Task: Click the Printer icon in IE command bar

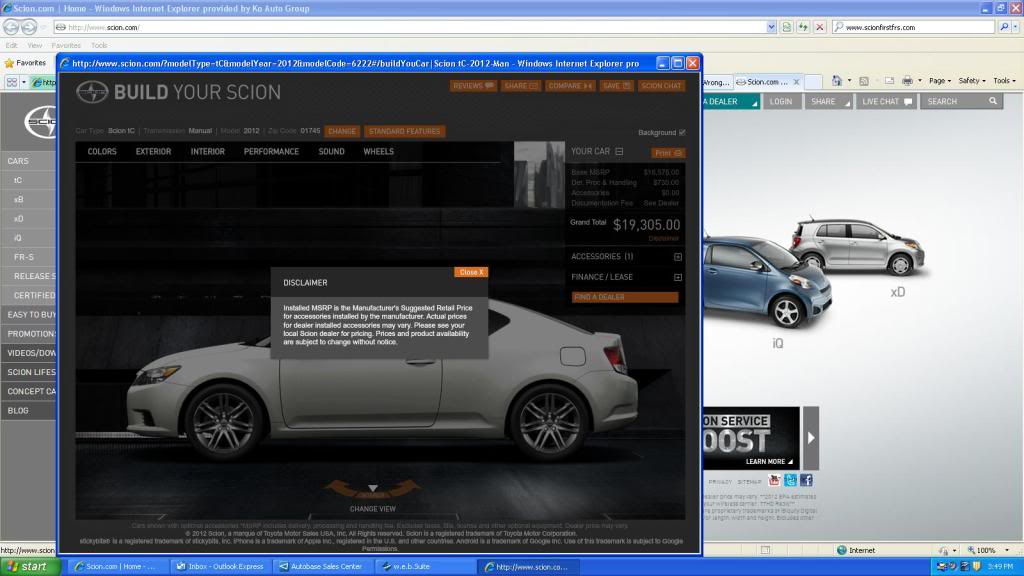Action: coord(907,81)
